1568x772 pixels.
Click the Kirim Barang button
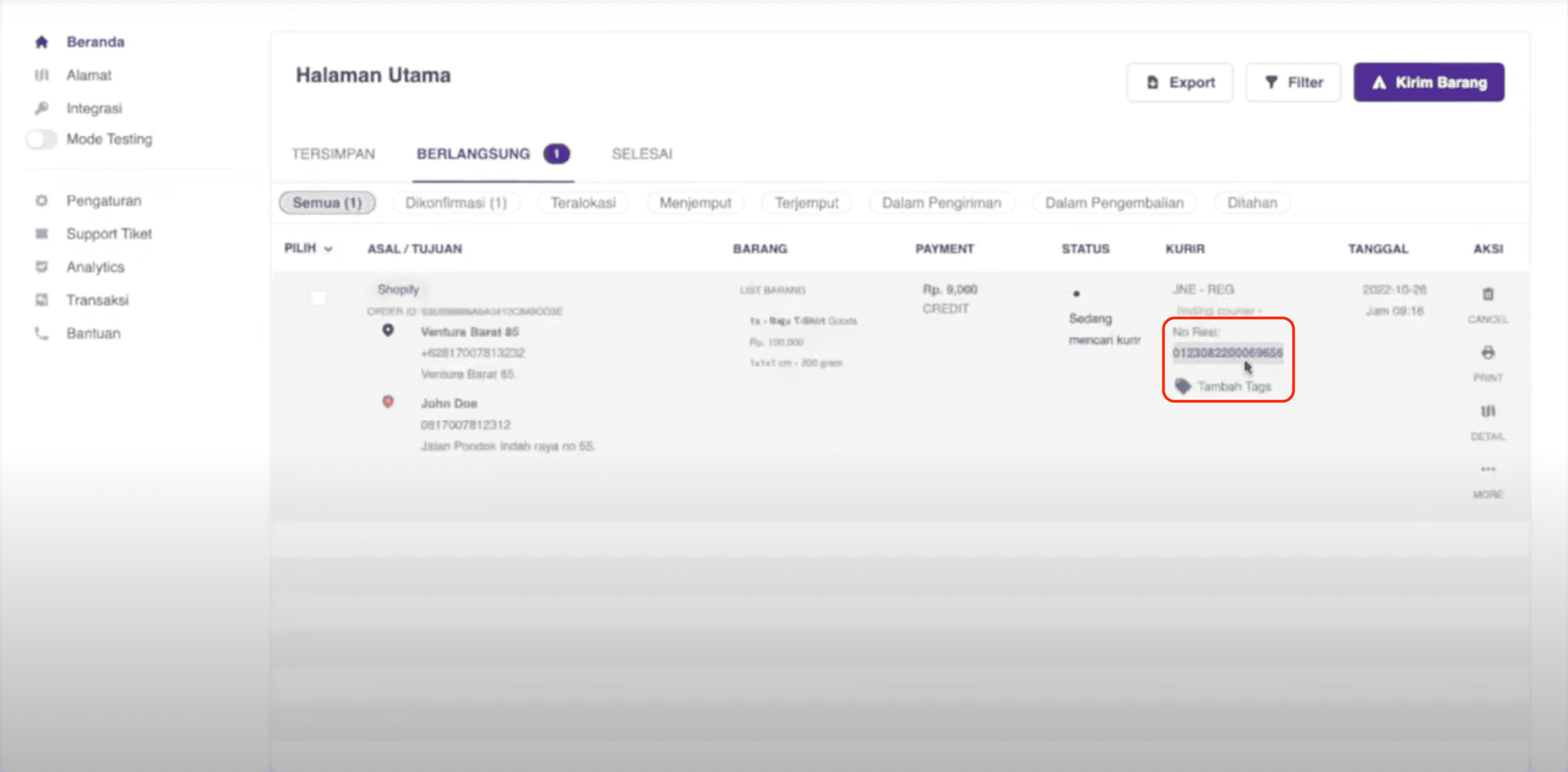pos(1428,82)
